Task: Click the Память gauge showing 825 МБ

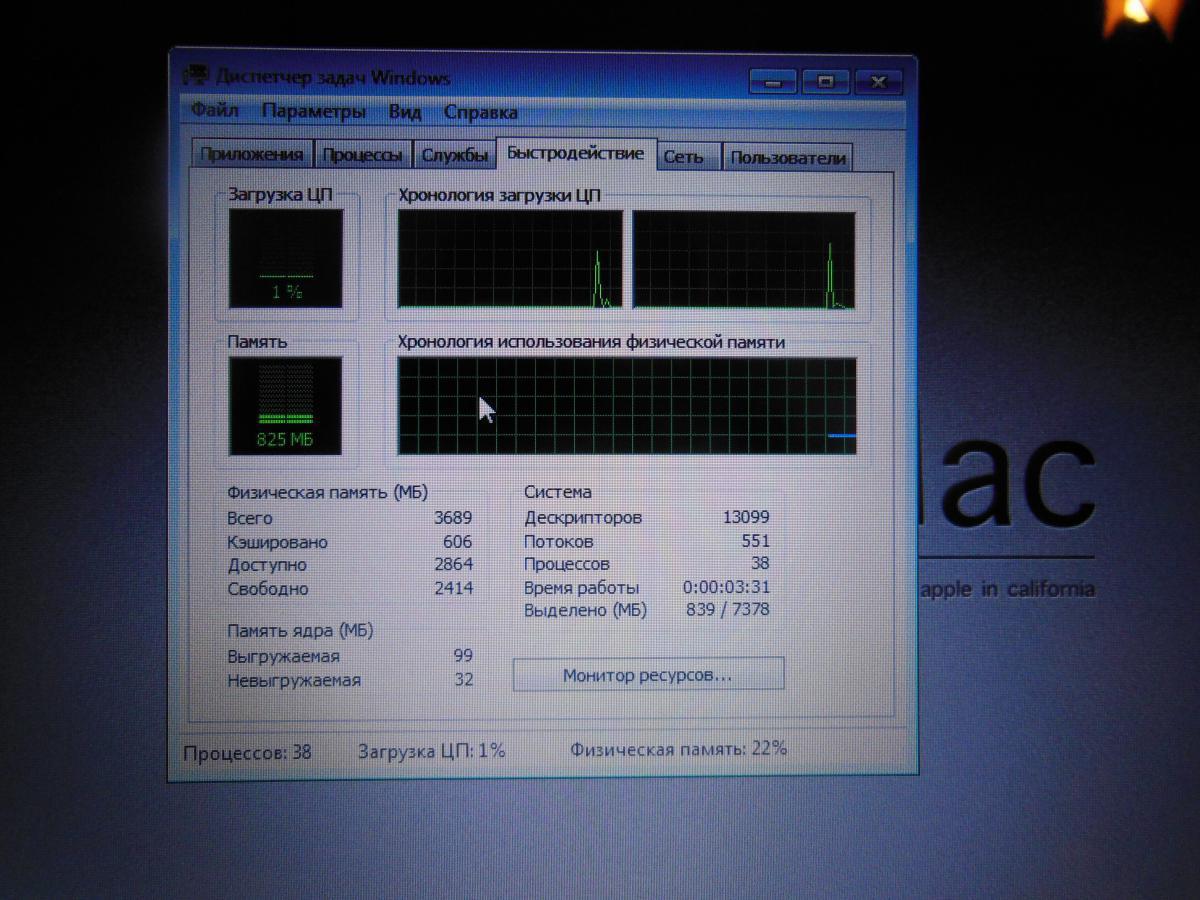Action: pyautogui.click(x=286, y=405)
